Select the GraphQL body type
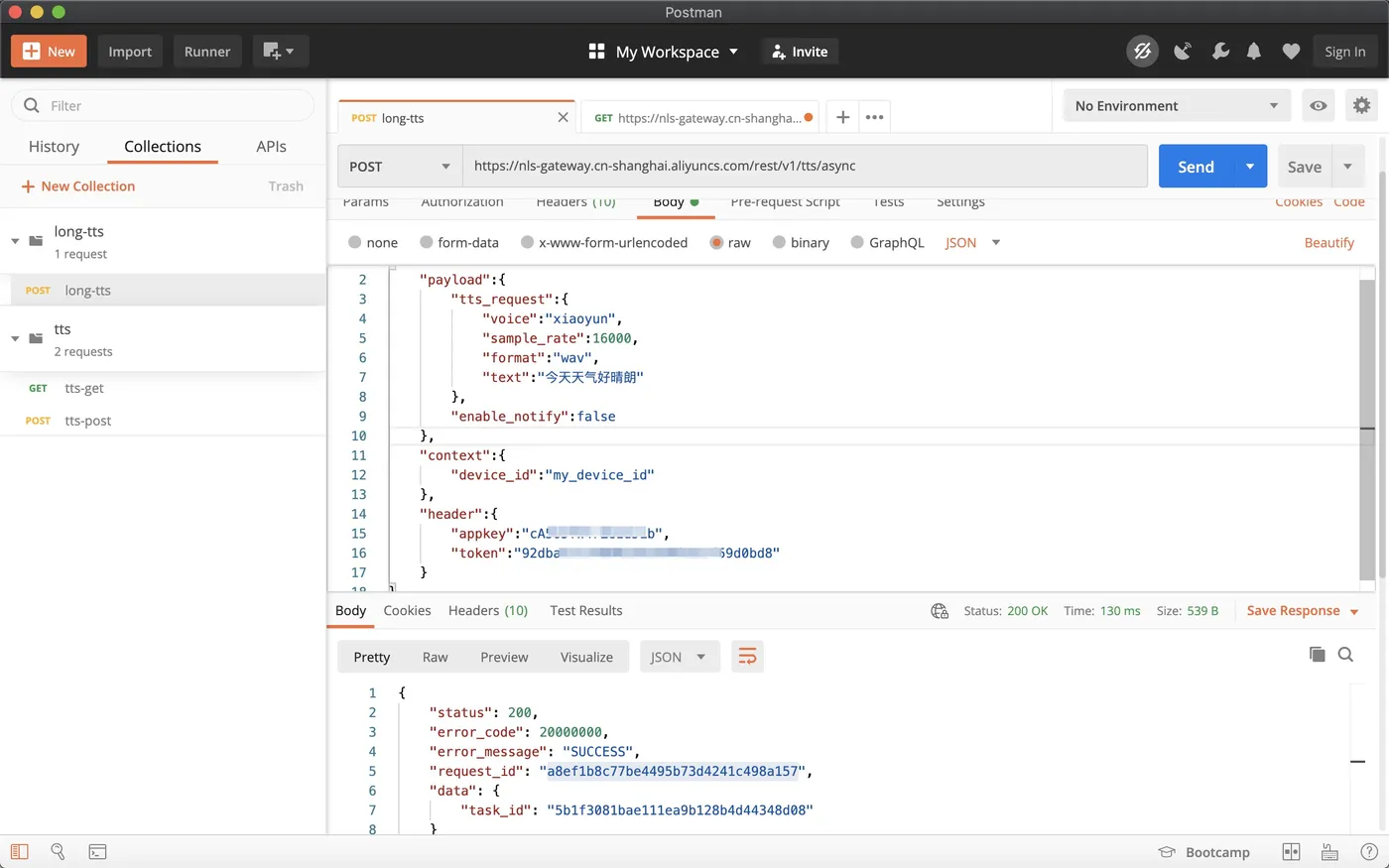 887,243
